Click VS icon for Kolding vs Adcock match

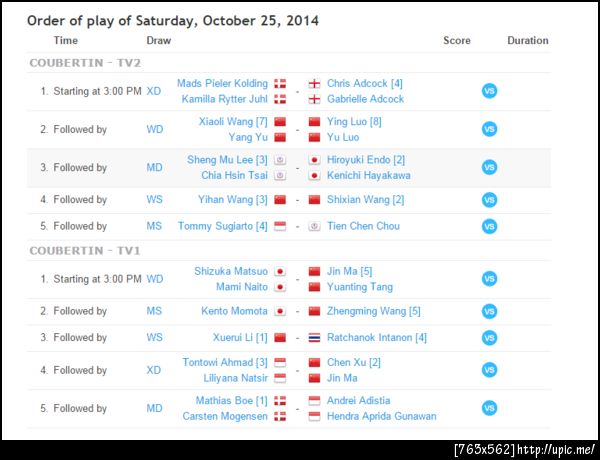click(489, 91)
